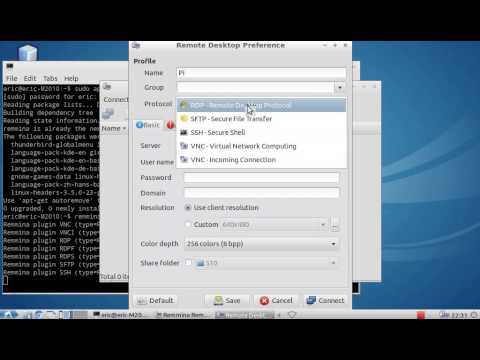Screen dimensions: 480x360
Task: Open the Custom resolution dropdown
Action: pos(274,225)
